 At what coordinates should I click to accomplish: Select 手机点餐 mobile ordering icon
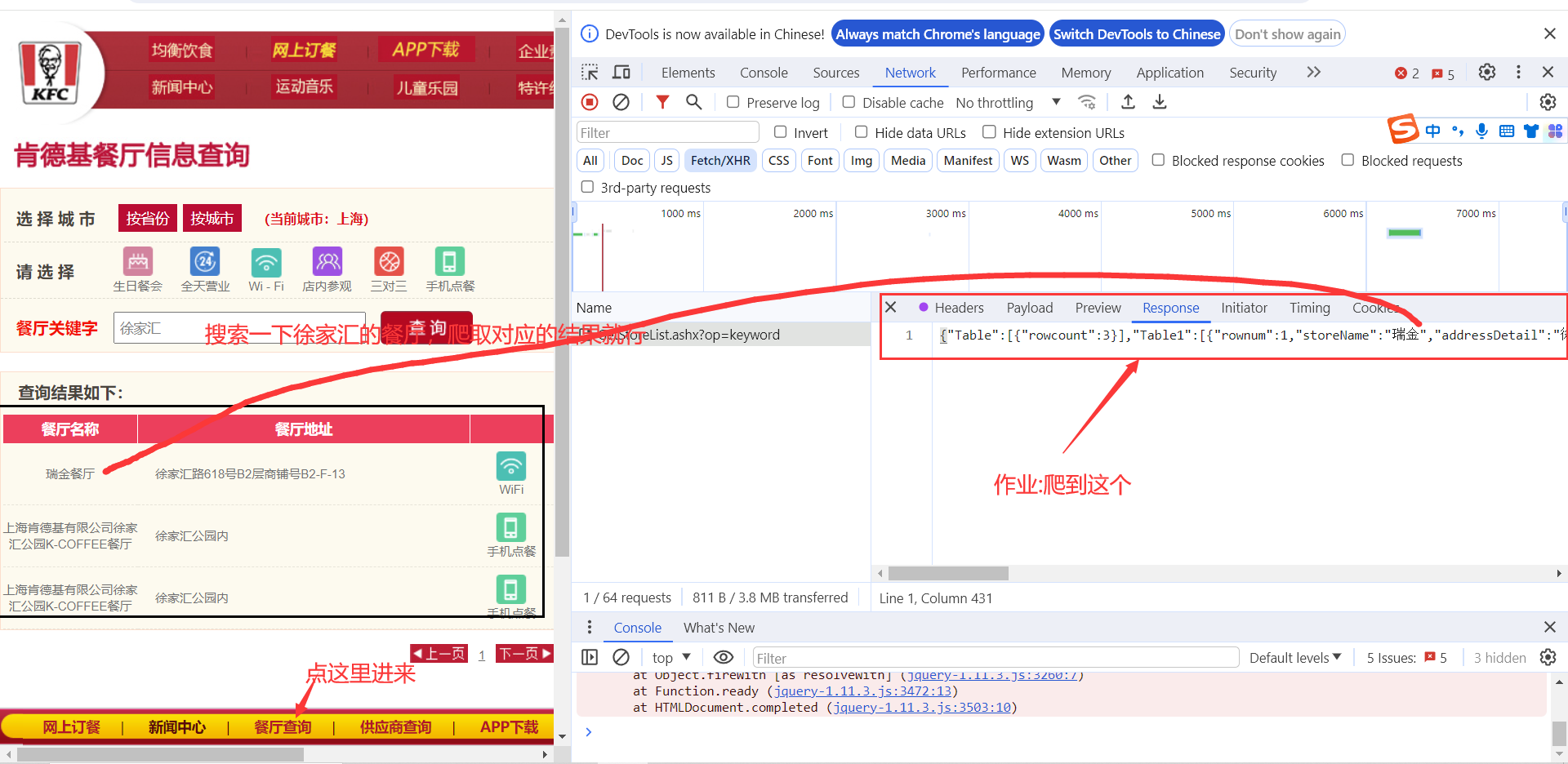click(450, 262)
